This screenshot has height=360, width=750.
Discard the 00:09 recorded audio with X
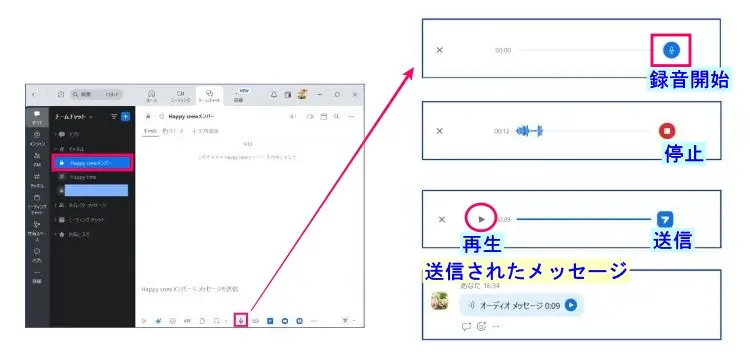(442, 219)
